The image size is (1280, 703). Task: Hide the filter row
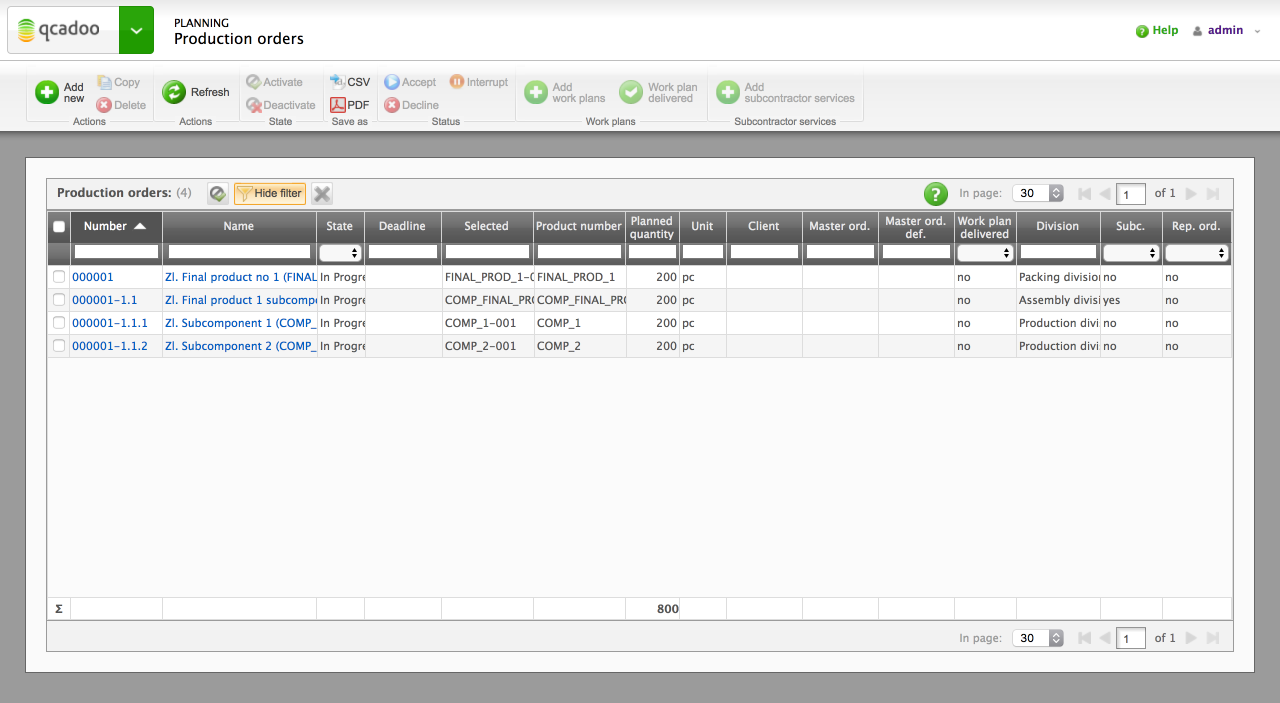pyautogui.click(x=269, y=193)
